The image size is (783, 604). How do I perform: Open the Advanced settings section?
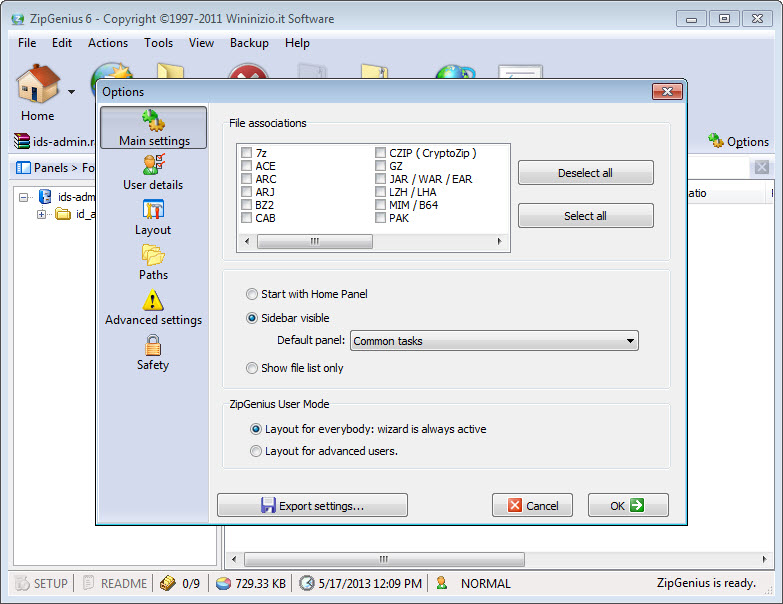click(x=153, y=307)
